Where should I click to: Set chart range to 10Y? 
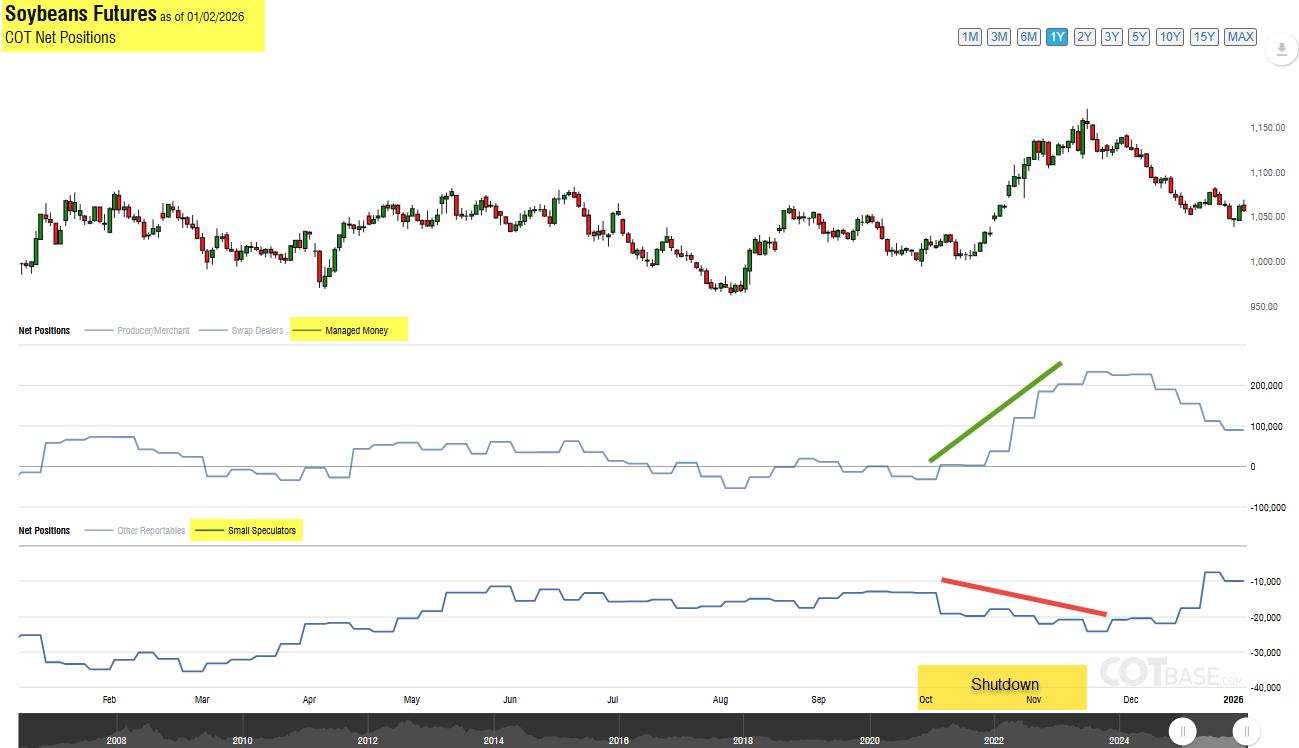(x=1170, y=37)
